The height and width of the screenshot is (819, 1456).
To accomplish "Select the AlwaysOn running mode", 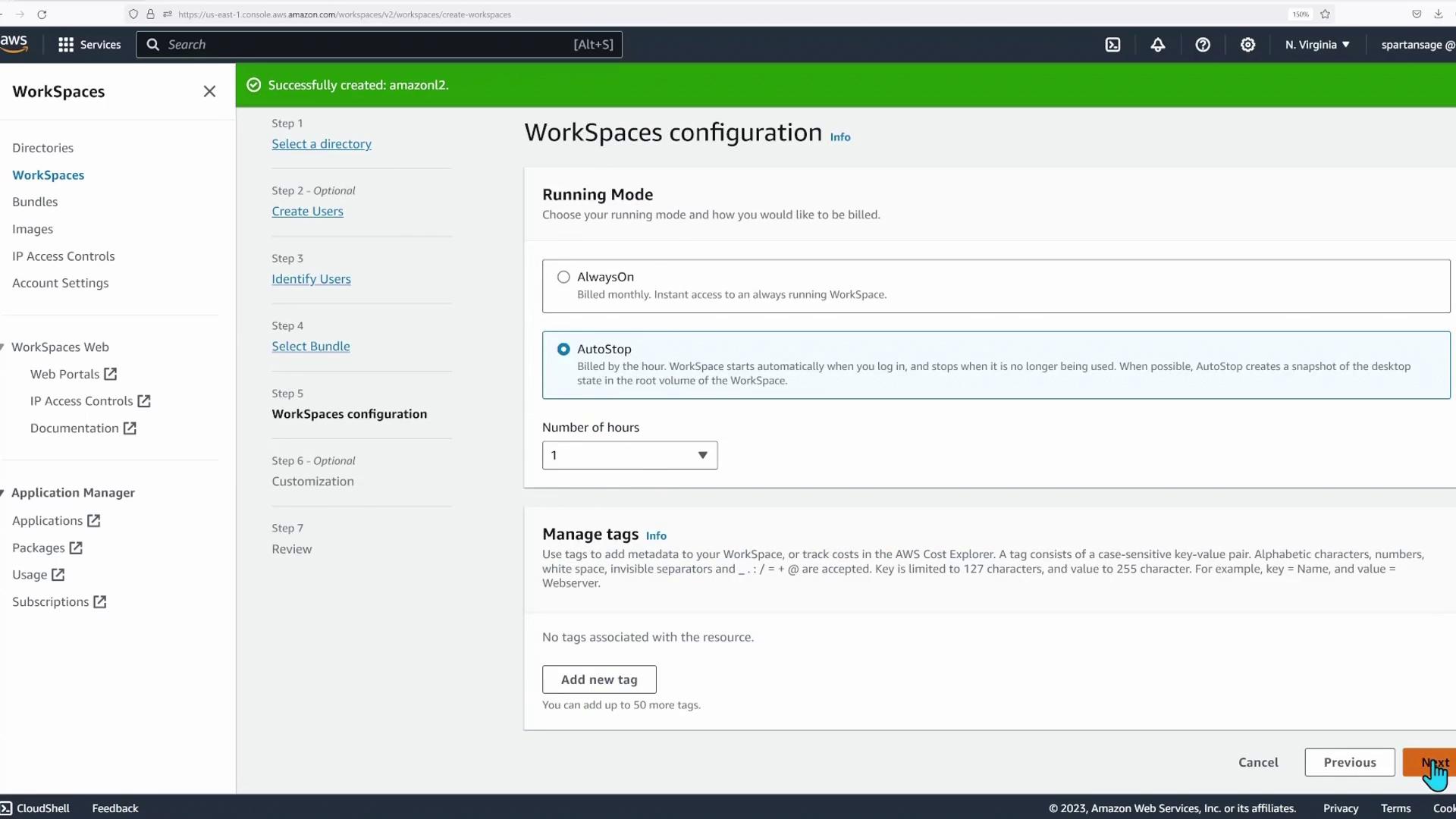I will [563, 278].
